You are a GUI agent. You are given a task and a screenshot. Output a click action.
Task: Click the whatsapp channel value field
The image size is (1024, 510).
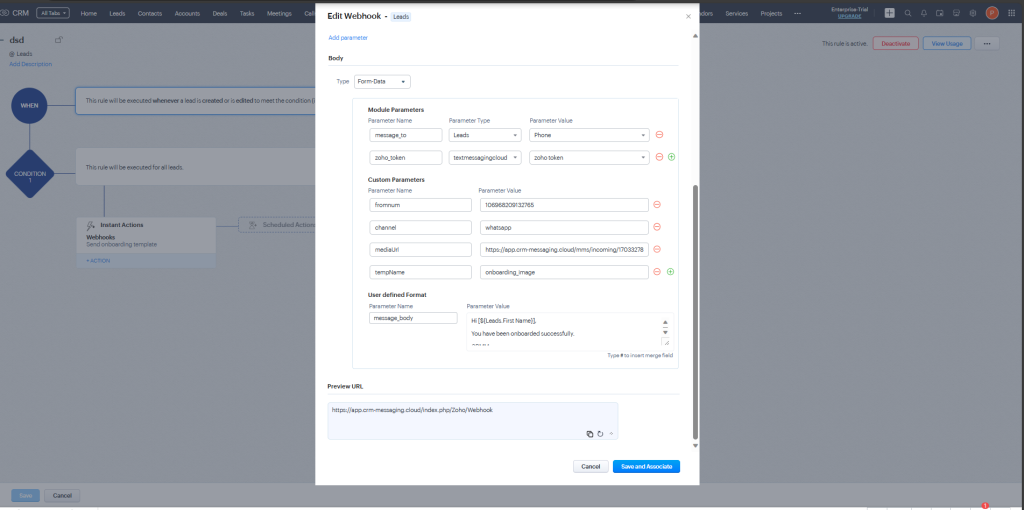coord(564,227)
